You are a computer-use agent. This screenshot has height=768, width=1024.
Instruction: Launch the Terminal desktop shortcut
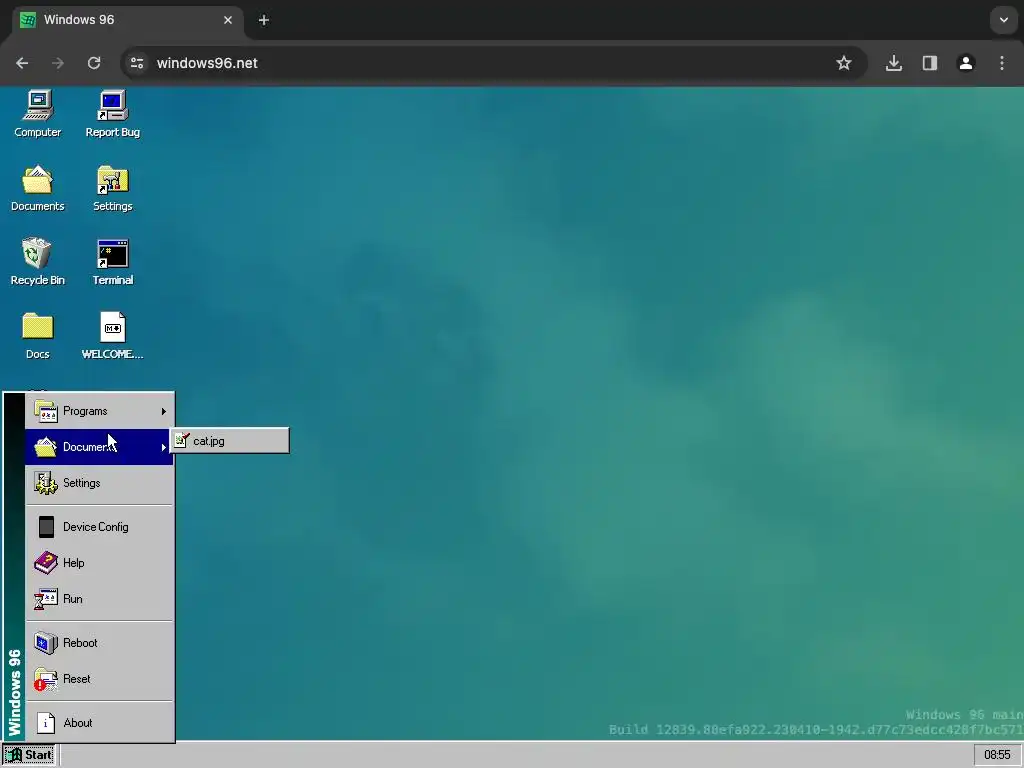[112, 262]
